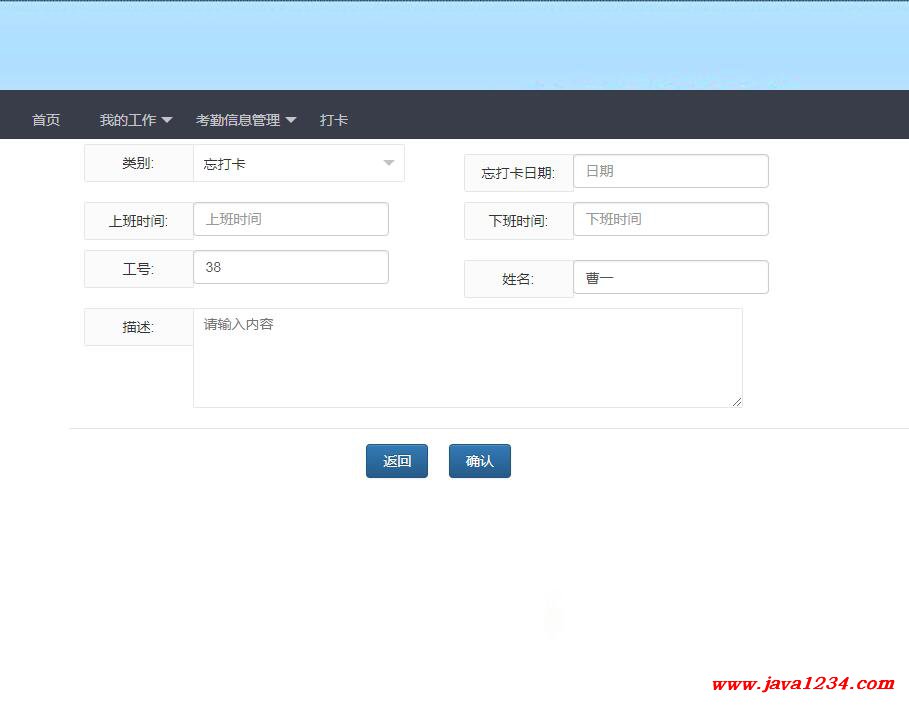The image size is (909, 707).
Task: Click the 忘打卡日期: label
Action: coord(519,173)
